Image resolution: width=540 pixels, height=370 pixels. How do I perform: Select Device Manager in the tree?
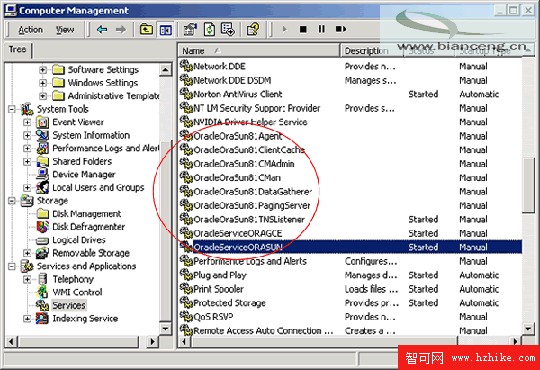(x=84, y=175)
